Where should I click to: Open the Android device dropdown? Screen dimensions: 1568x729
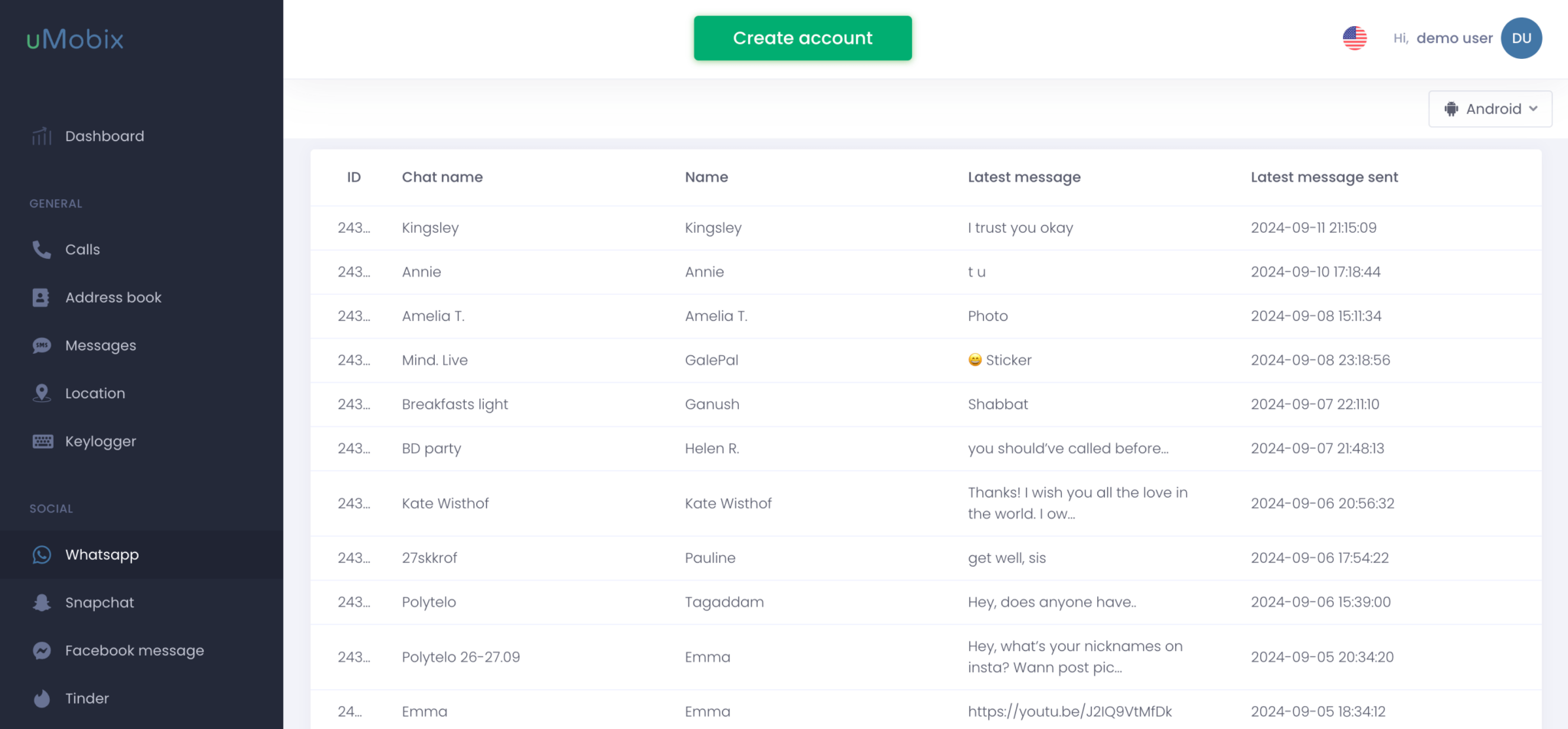tap(1490, 109)
